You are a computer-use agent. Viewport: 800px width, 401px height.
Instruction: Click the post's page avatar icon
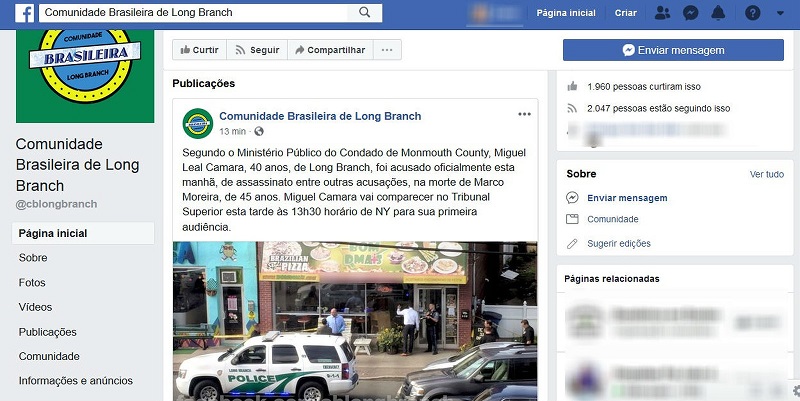(x=198, y=123)
